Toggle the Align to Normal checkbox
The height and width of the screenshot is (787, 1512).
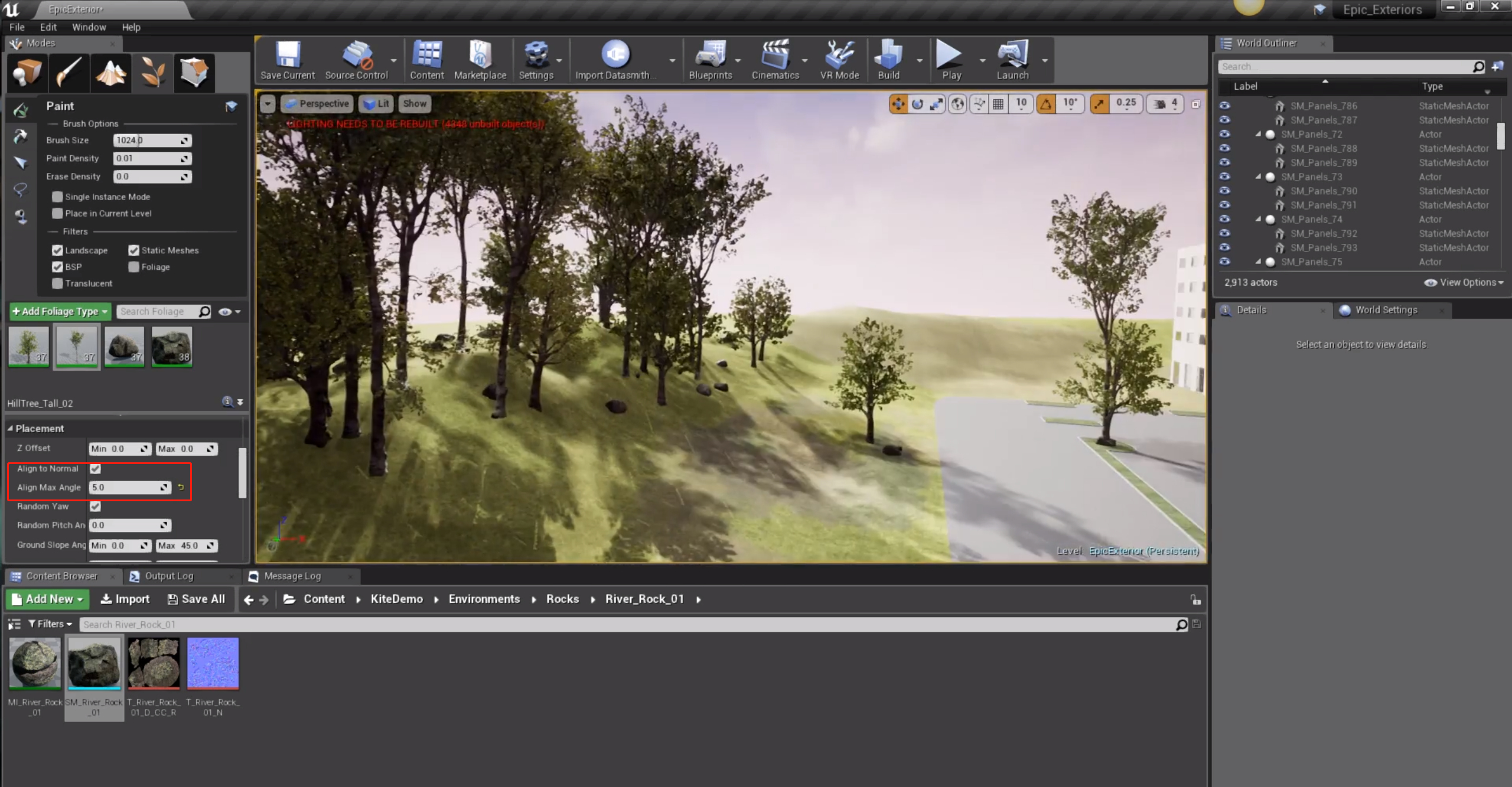[95, 469]
